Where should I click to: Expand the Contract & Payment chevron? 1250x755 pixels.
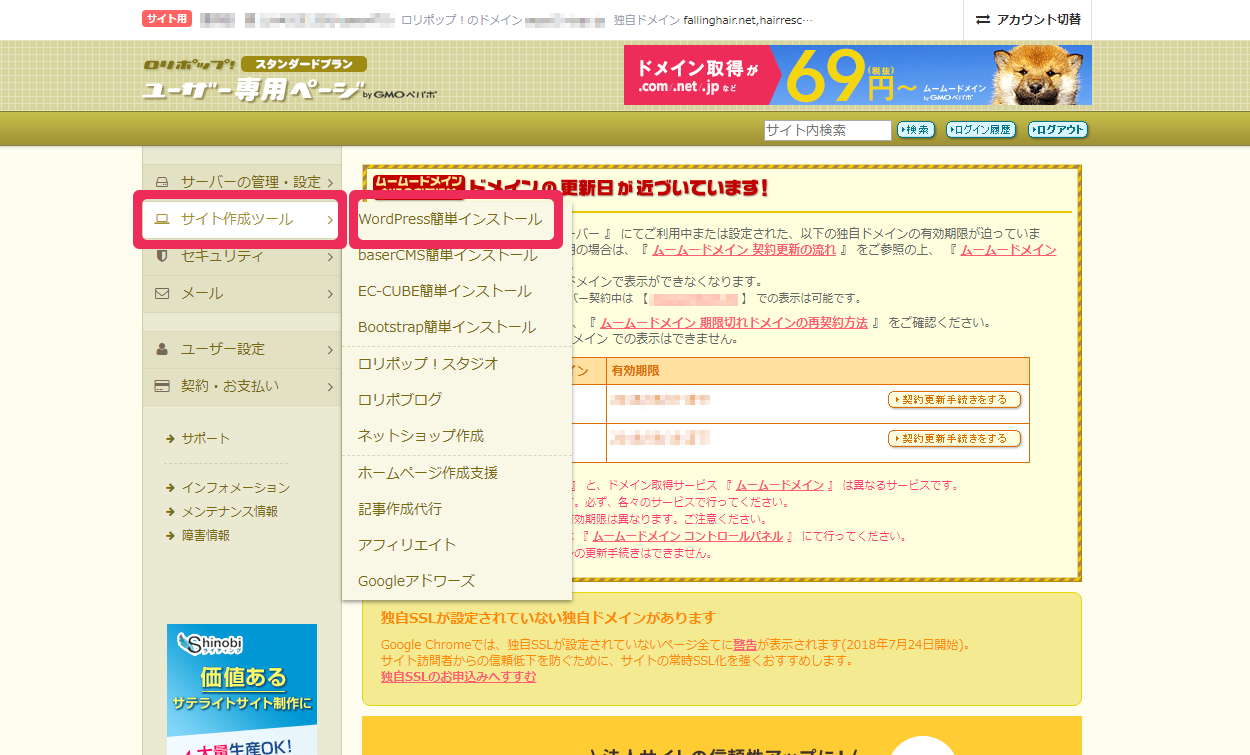329,386
